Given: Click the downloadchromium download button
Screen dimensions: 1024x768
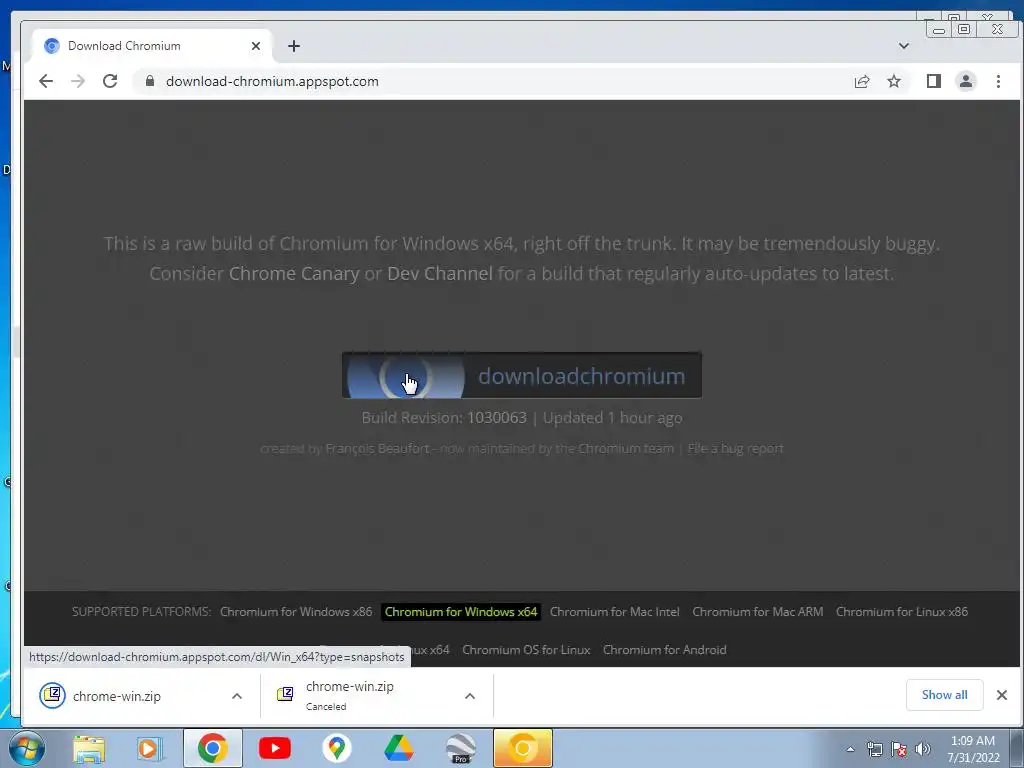Looking at the screenshot, I should pos(522,376).
